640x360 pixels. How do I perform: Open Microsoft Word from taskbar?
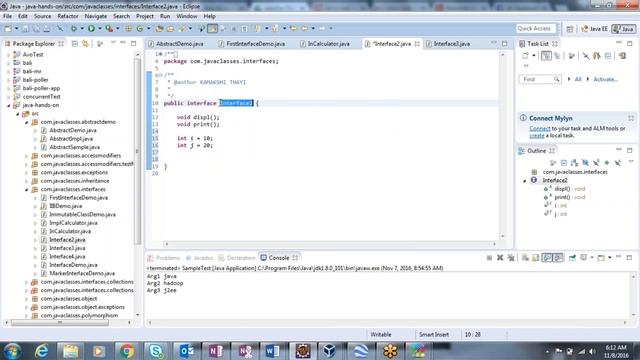272,351
